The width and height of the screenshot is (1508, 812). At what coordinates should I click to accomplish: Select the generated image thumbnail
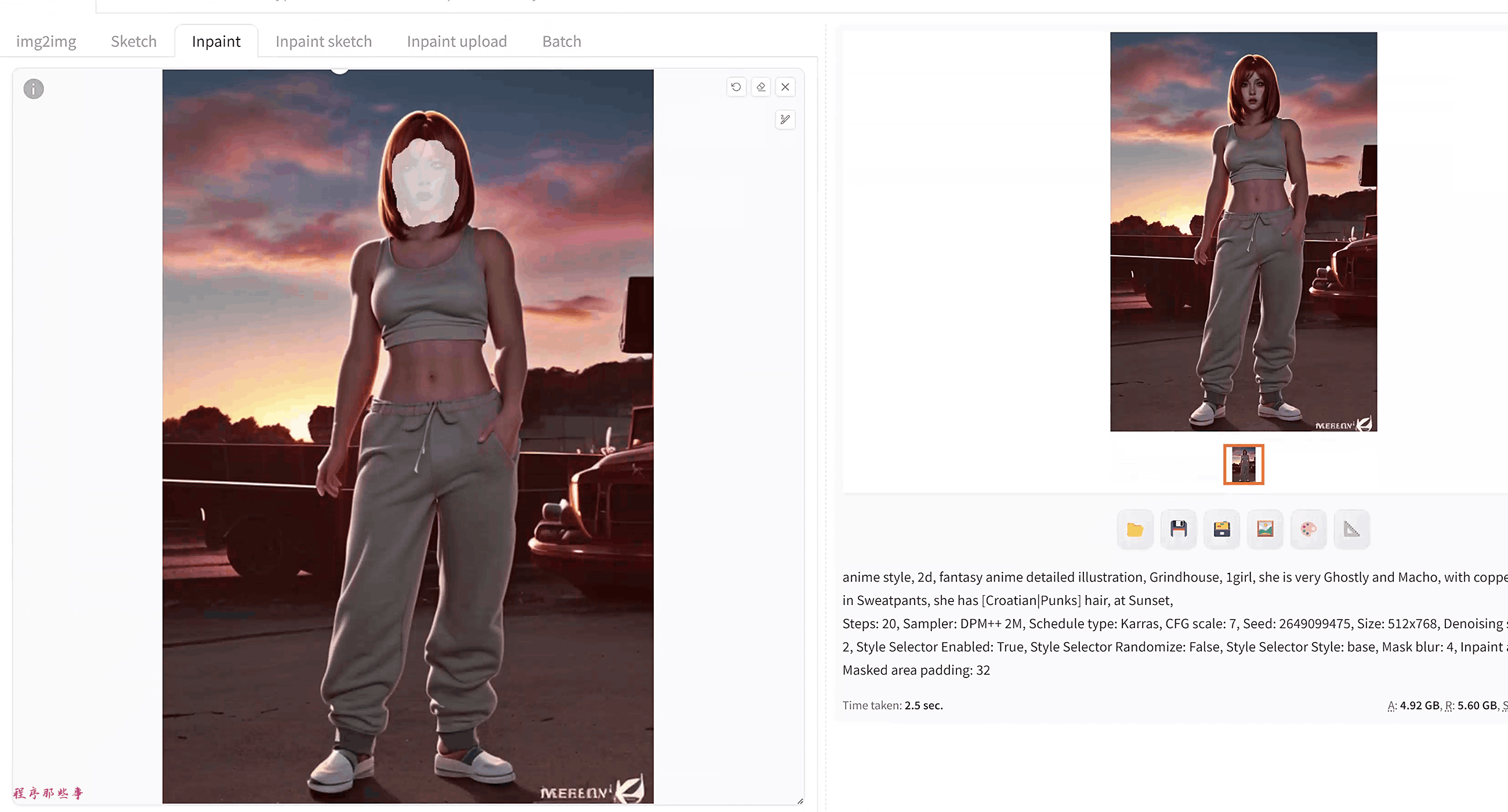point(1244,464)
